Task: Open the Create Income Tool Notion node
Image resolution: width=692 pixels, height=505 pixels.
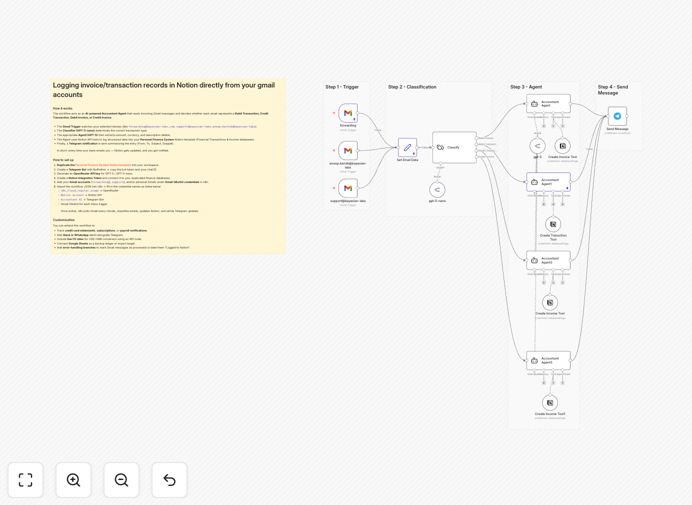Action: 550,302
